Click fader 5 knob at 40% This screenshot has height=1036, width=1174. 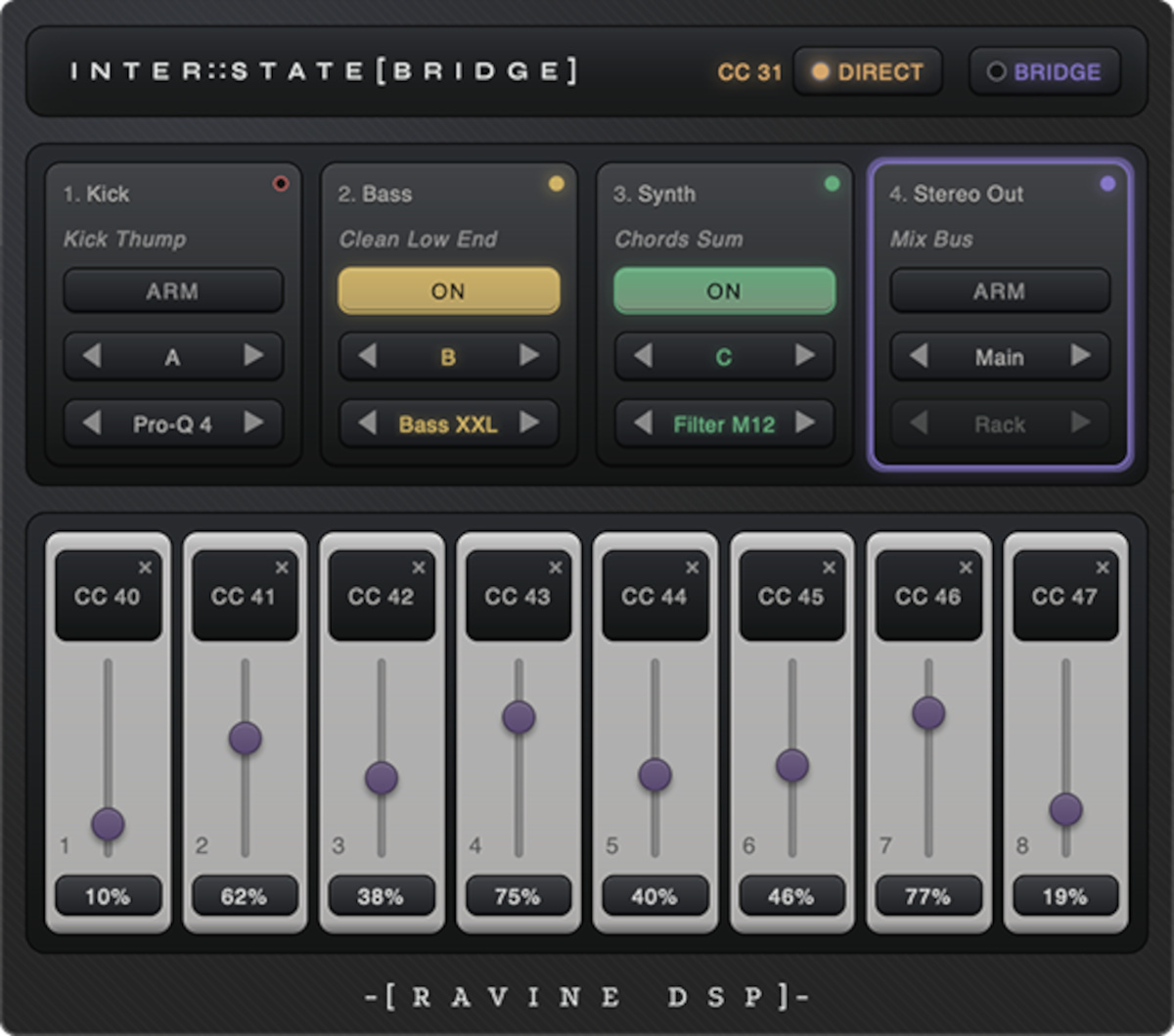(655, 775)
